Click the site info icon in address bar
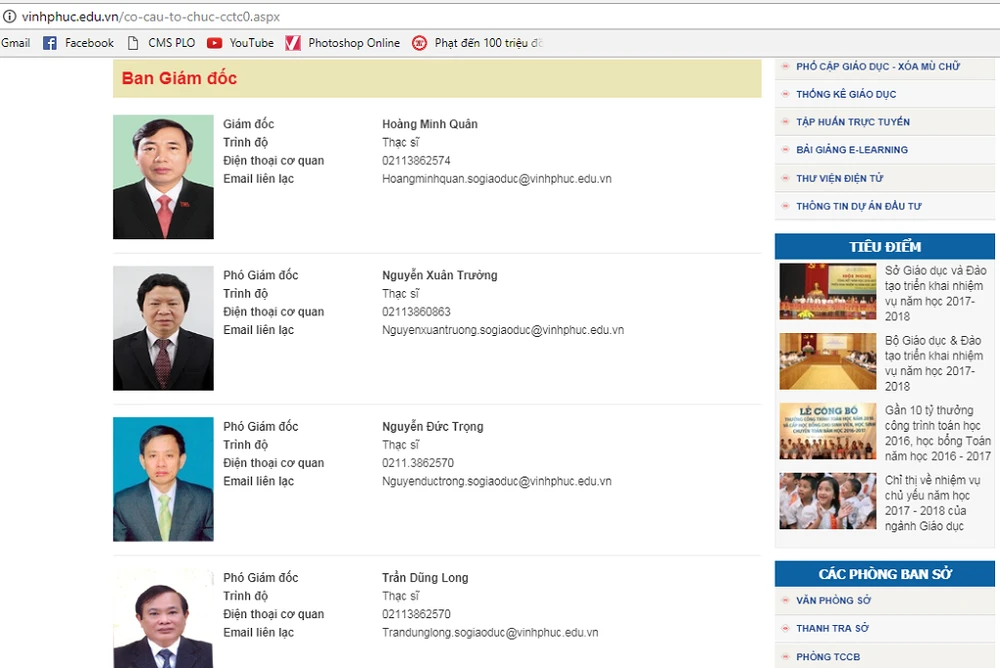This screenshot has width=1000, height=668. (x=10, y=16)
